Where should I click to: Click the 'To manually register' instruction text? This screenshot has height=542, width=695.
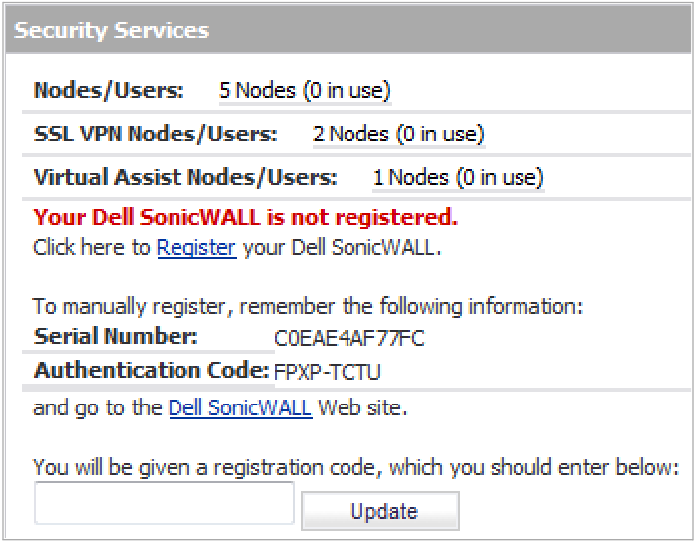tap(307, 306)
